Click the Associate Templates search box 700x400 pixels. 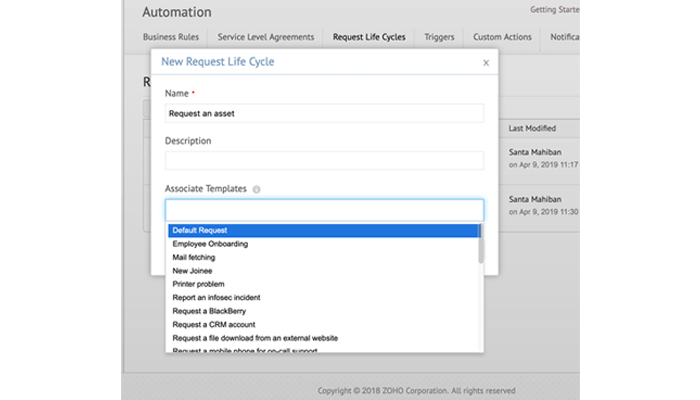coord(324,210)
